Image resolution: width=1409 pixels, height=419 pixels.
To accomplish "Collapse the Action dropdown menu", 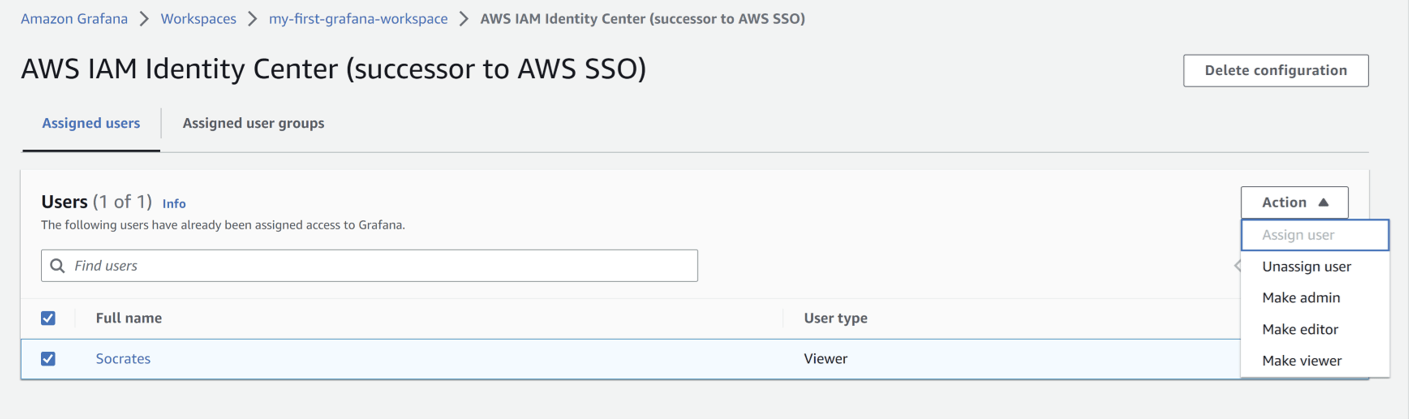I will 1294,202.
